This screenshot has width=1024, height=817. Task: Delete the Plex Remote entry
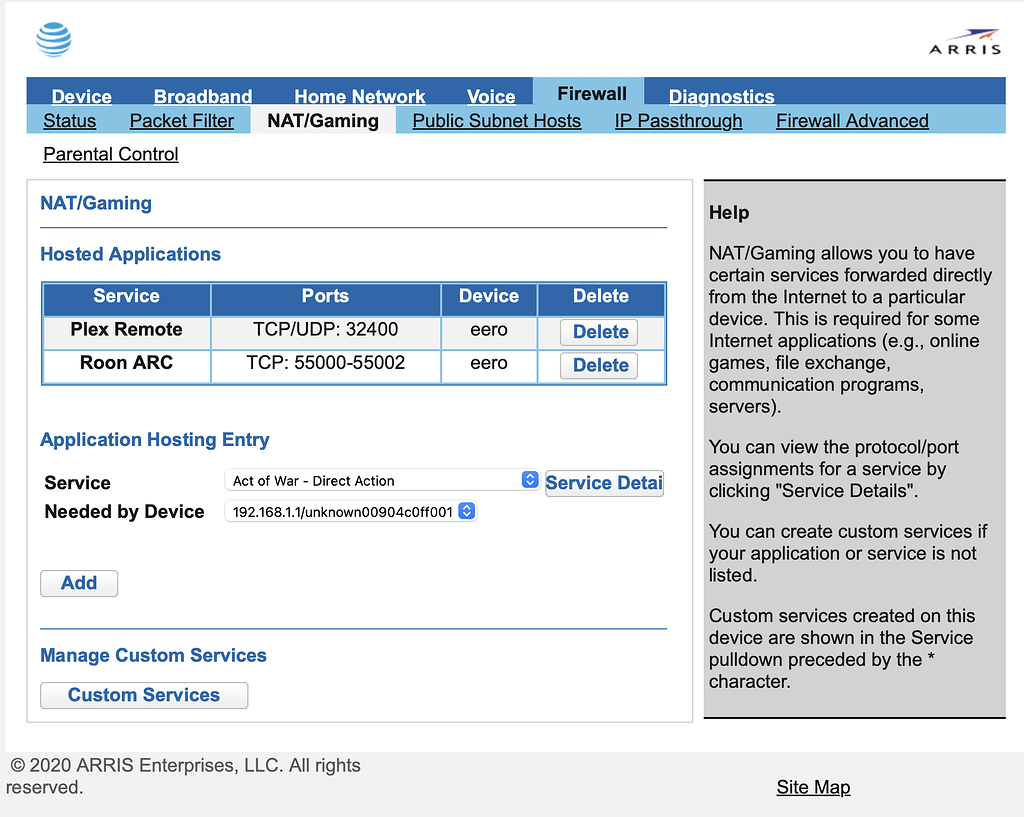pyautogui.click(x=600, y=332)
